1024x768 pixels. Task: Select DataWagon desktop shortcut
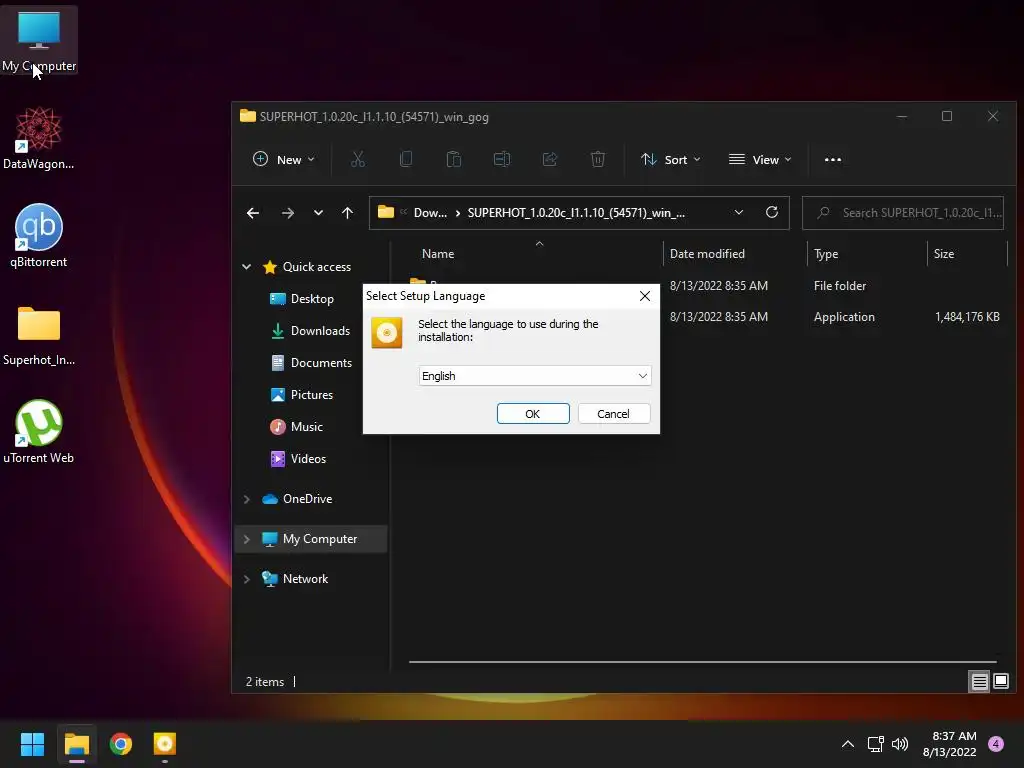click(x=39, y=138)
